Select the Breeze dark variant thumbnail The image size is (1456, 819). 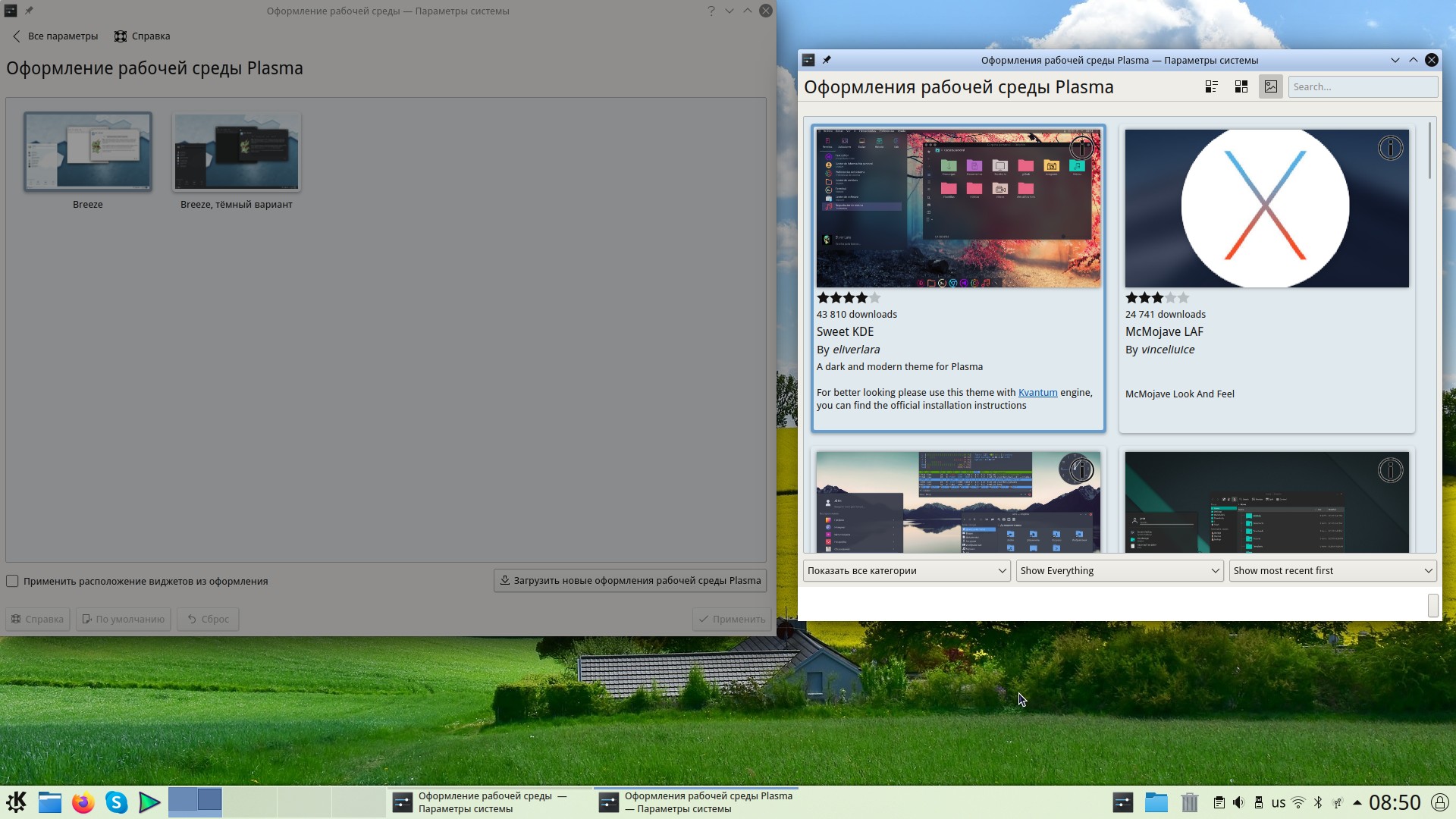(237, 152)
